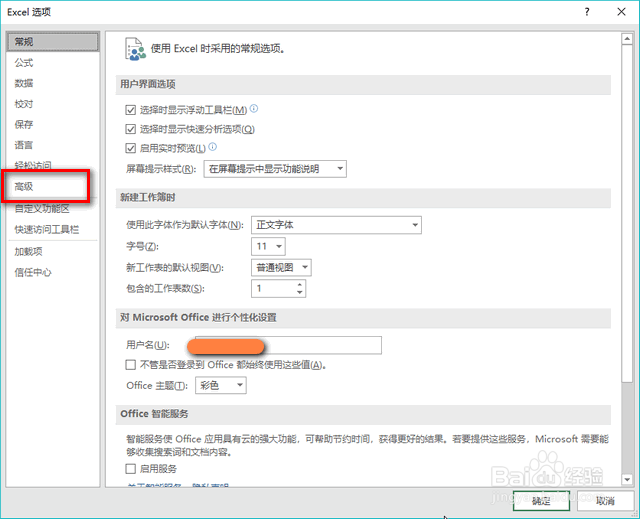Close the Excel 选项 dialog
This screenshot has height=519, width=640.
621,12
